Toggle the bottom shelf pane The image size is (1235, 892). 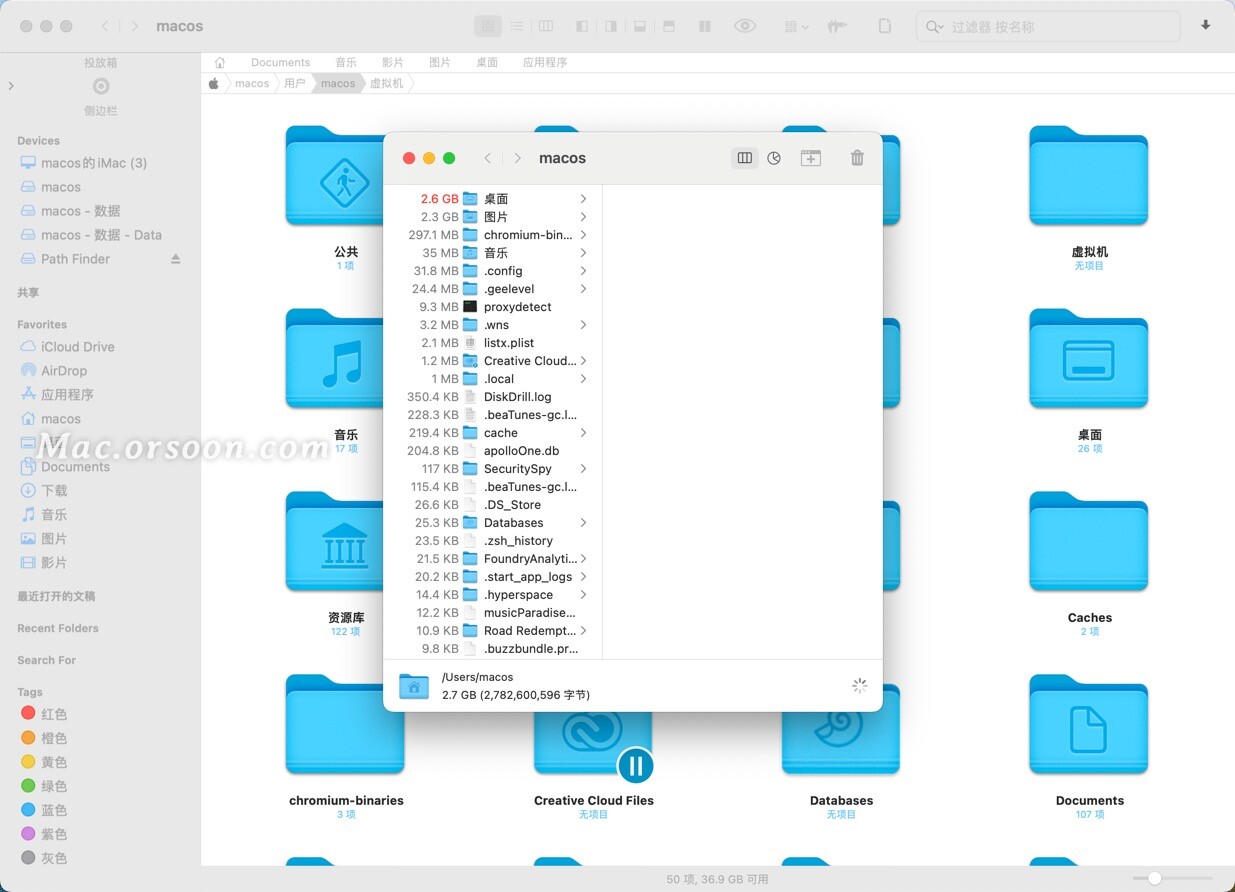click(641, 26)
